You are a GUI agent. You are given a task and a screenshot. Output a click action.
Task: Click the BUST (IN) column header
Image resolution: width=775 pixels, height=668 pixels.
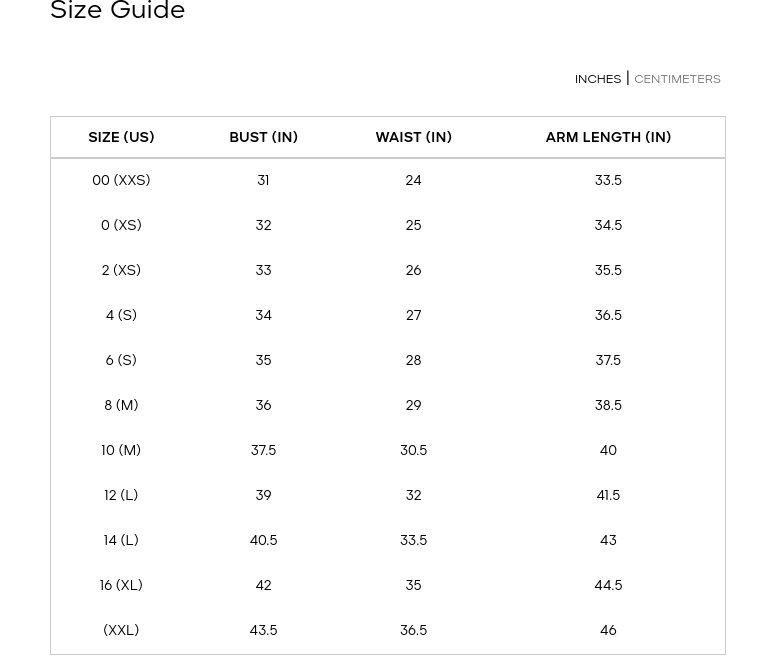coord(263,137)
